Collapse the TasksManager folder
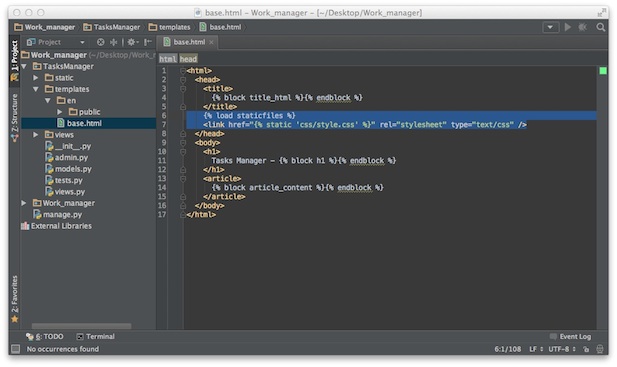 pos(24,66)
